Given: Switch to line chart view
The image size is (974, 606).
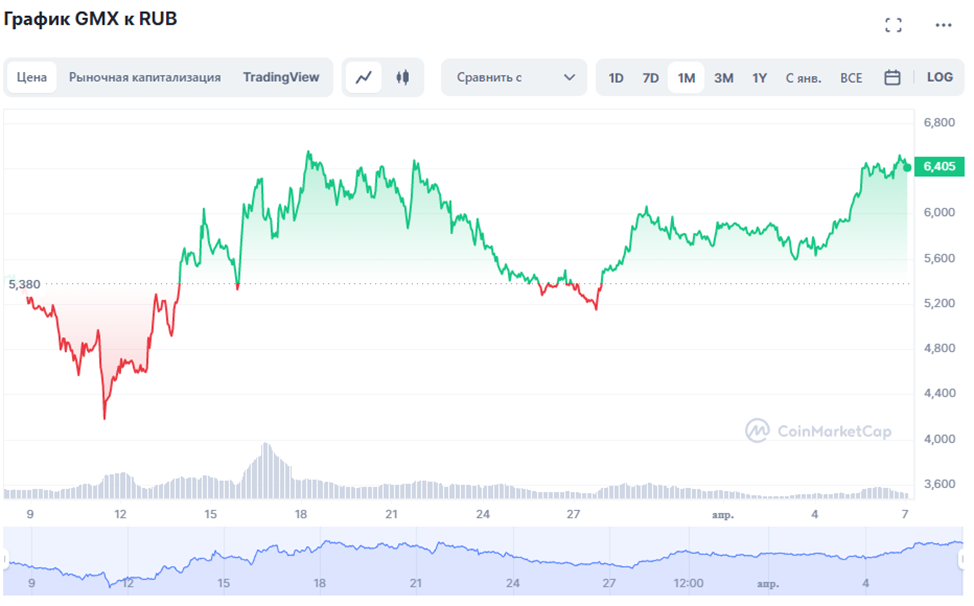Looking at the screenshot, I should [x=363, y=78].
